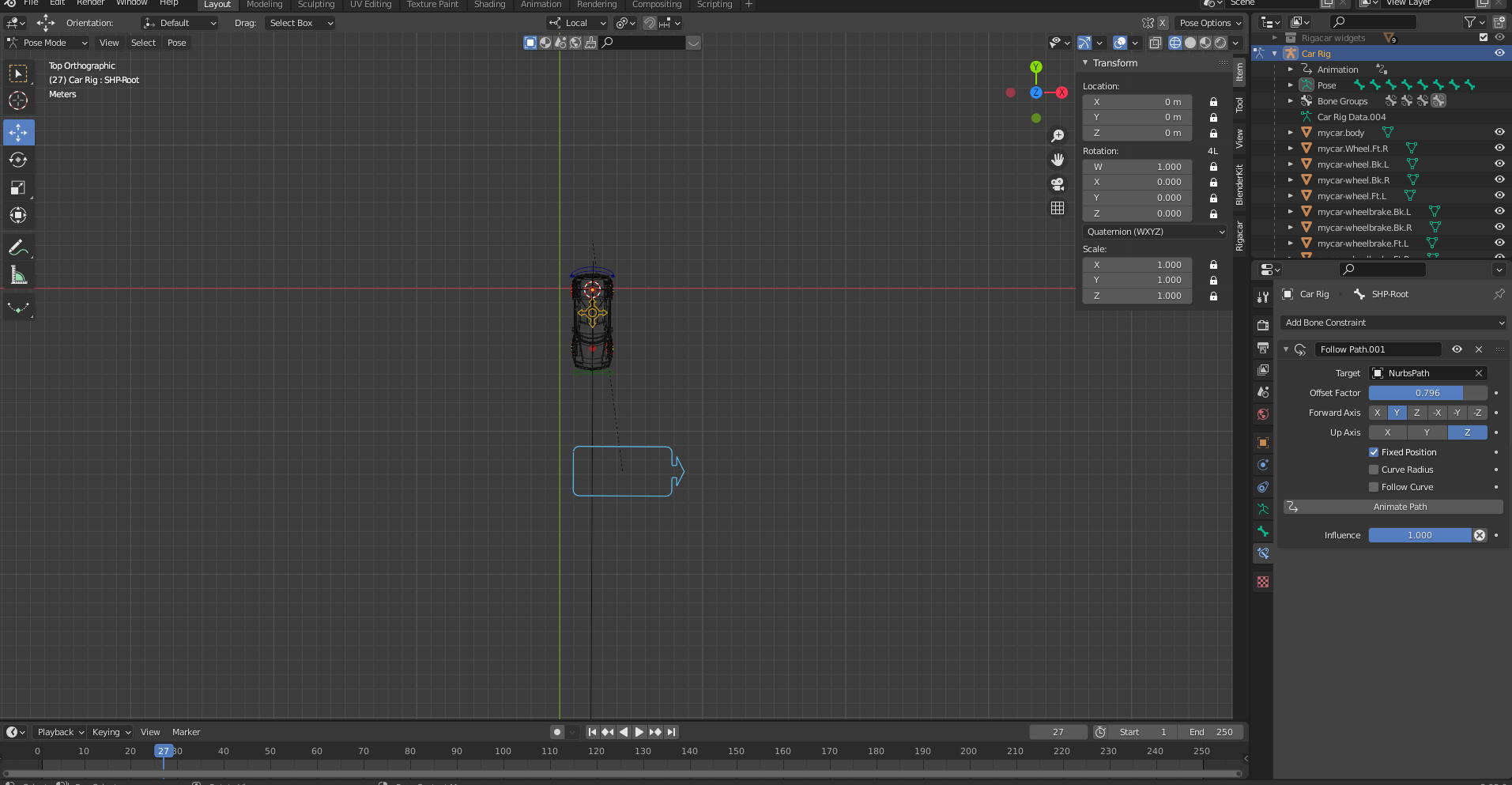This screenshot has height=785, width=1512.
Task: Hide mycar.Wheel.Ft.R using its eye icon
Action: pyautogui.click(x=1499, y=148)
